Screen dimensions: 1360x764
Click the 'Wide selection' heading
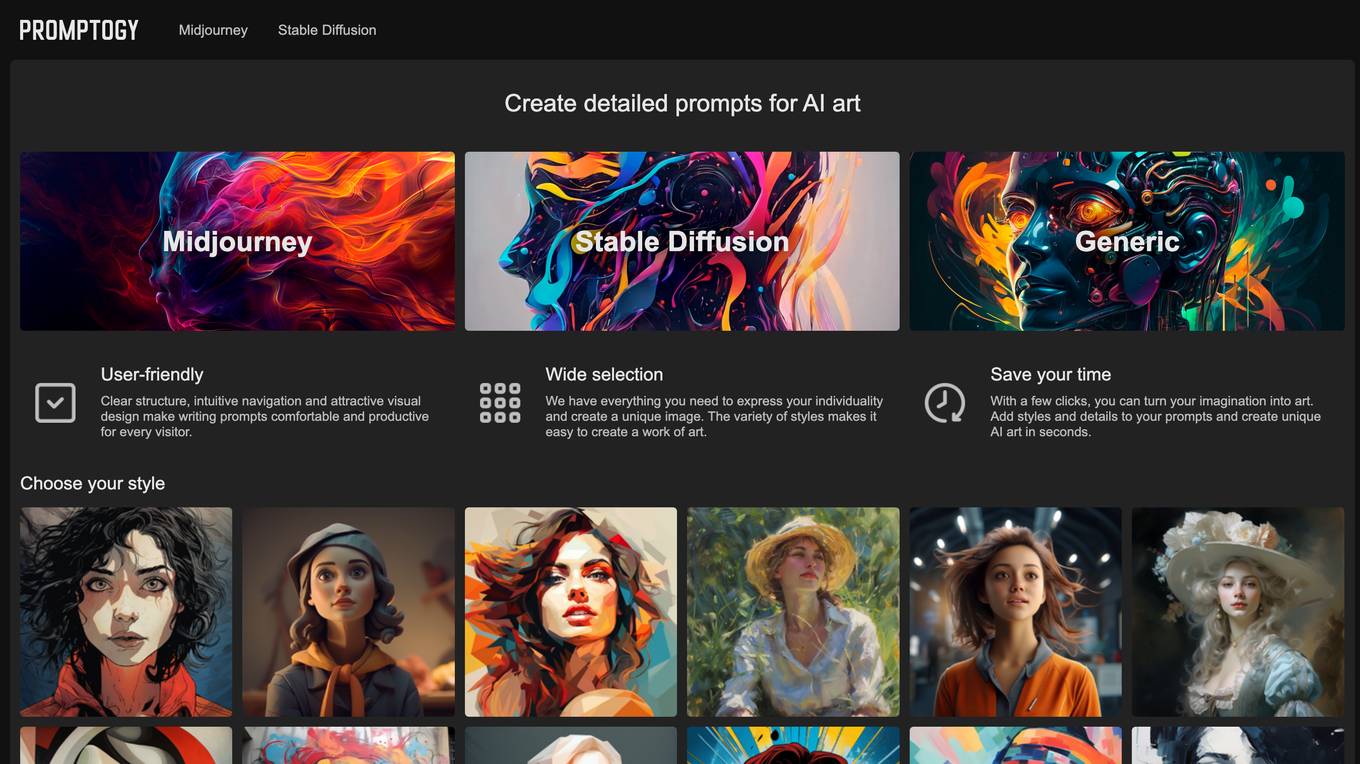pos(604,374)
